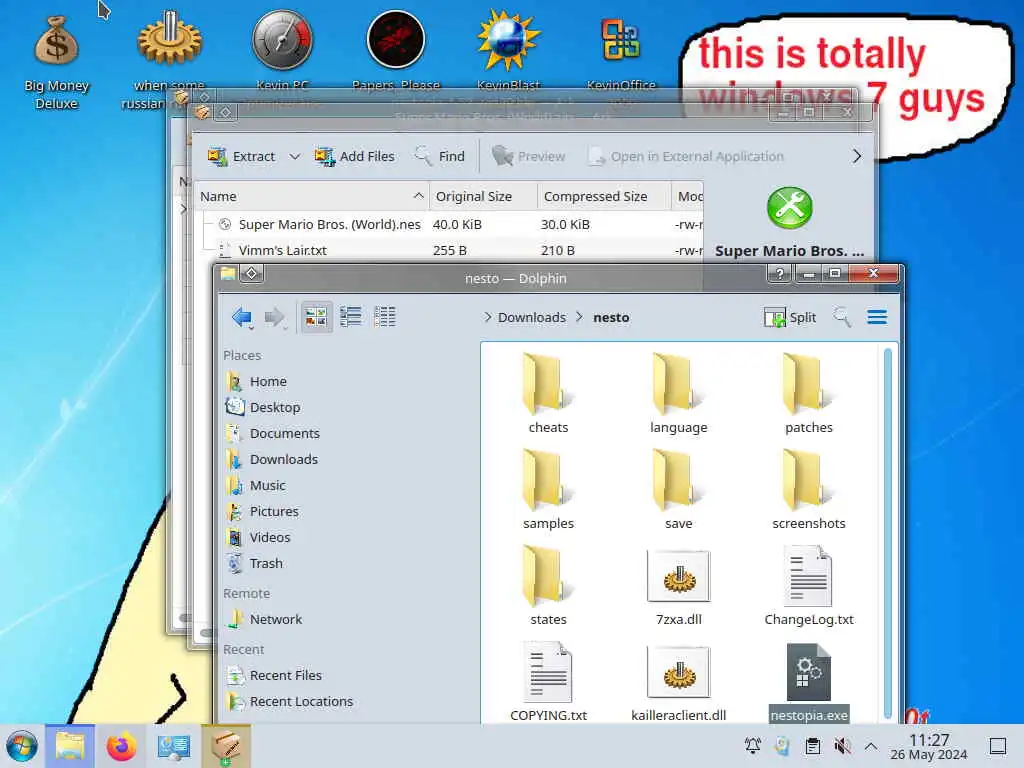Screen dimensions: 1024x768
Task: Sort archive list by Name column
Action: click(x=312, y=196)
